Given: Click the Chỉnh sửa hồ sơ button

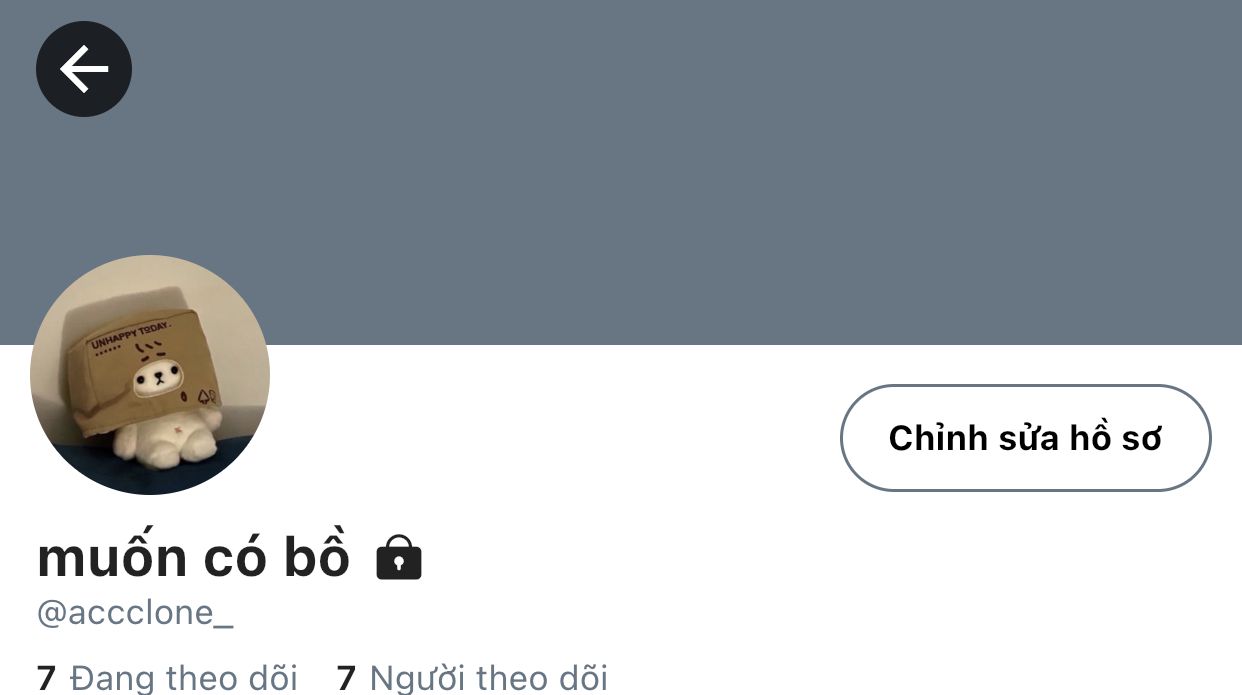Looking at the screenshot, I should pos(1025,438).
